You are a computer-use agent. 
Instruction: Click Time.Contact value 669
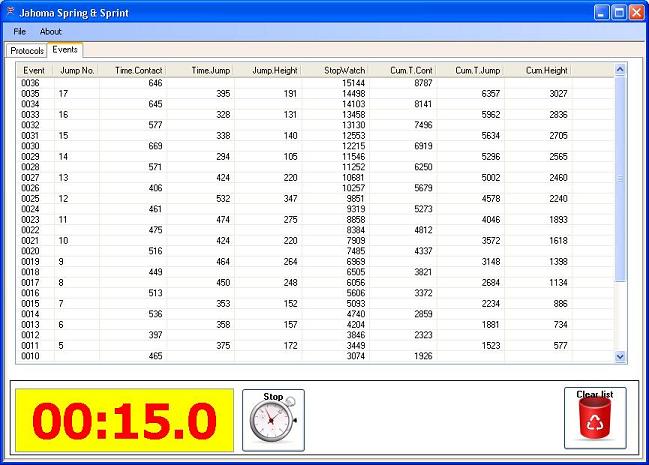pos(155,146)
